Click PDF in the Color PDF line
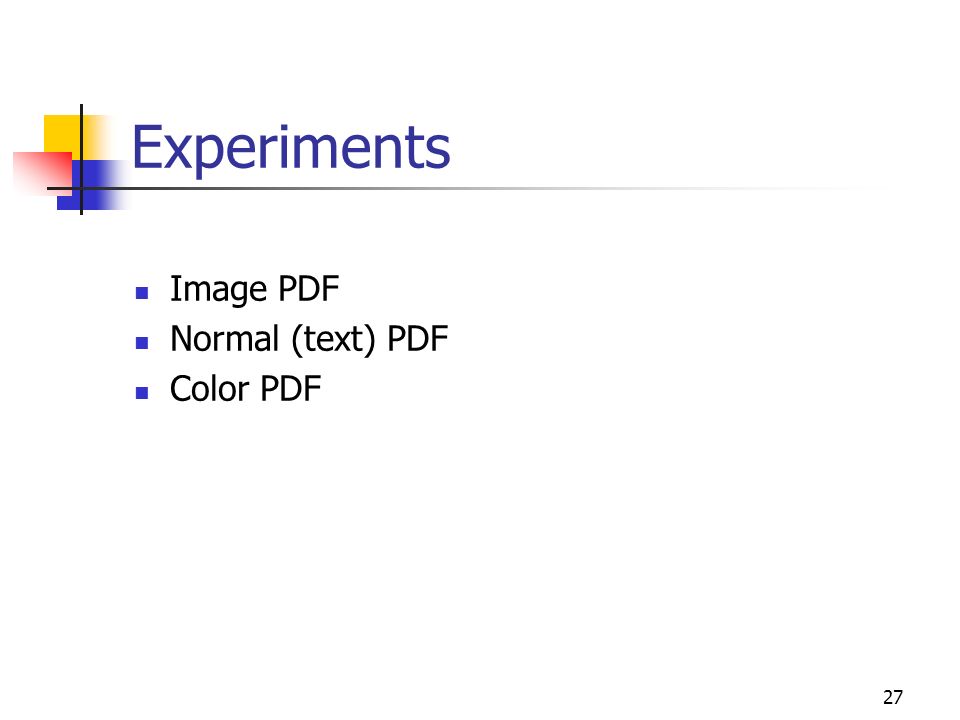Image resolution: width=960 pixels, height=720 pixels. point(291,389)
